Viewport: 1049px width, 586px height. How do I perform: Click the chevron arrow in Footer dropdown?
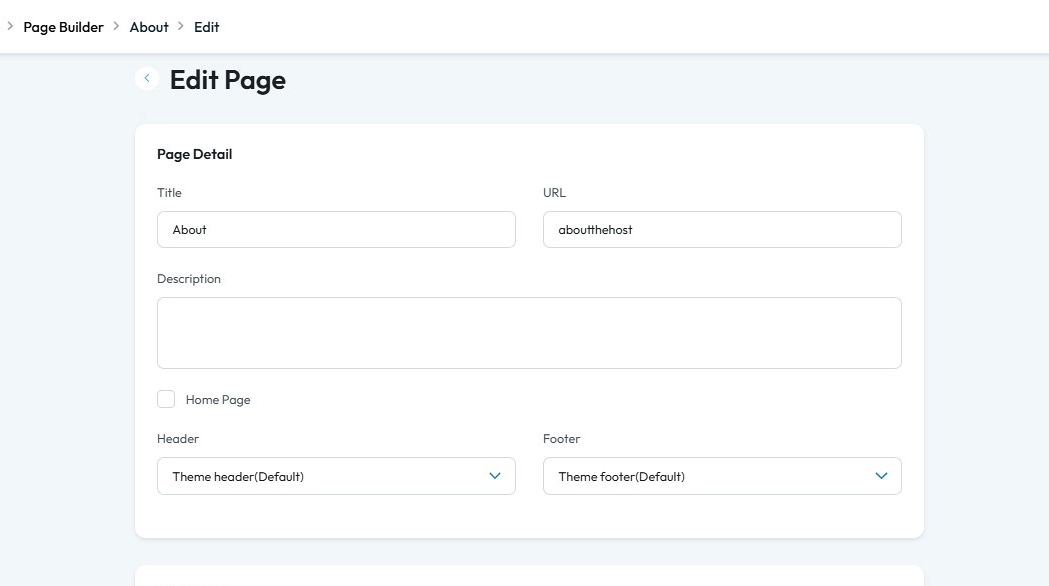(x=881, y=476)
